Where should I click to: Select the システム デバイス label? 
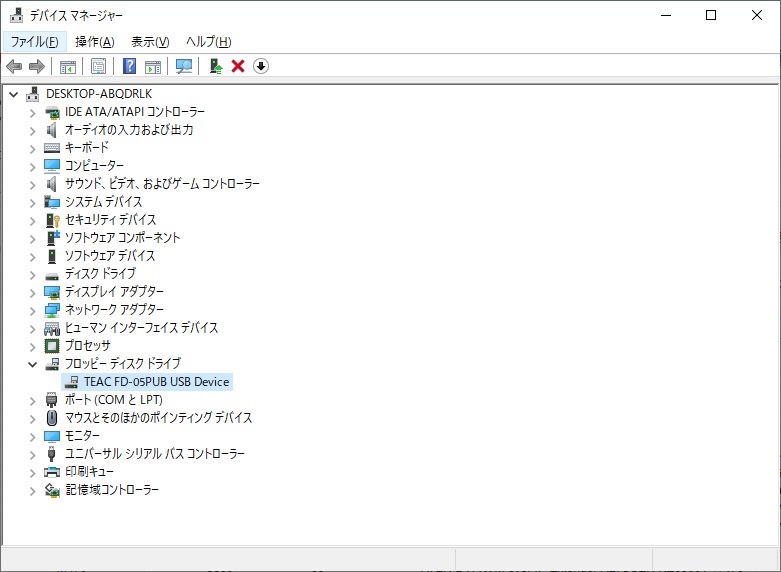[x=104, y=202]
